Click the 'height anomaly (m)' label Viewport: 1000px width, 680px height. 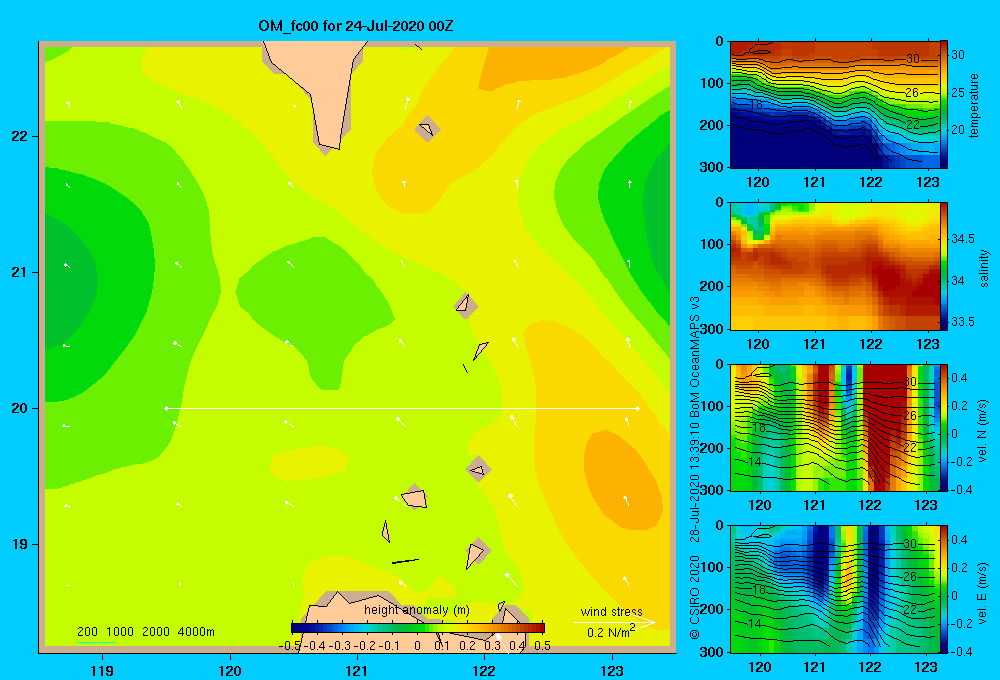pyautogui.click(x=417, y=610)
